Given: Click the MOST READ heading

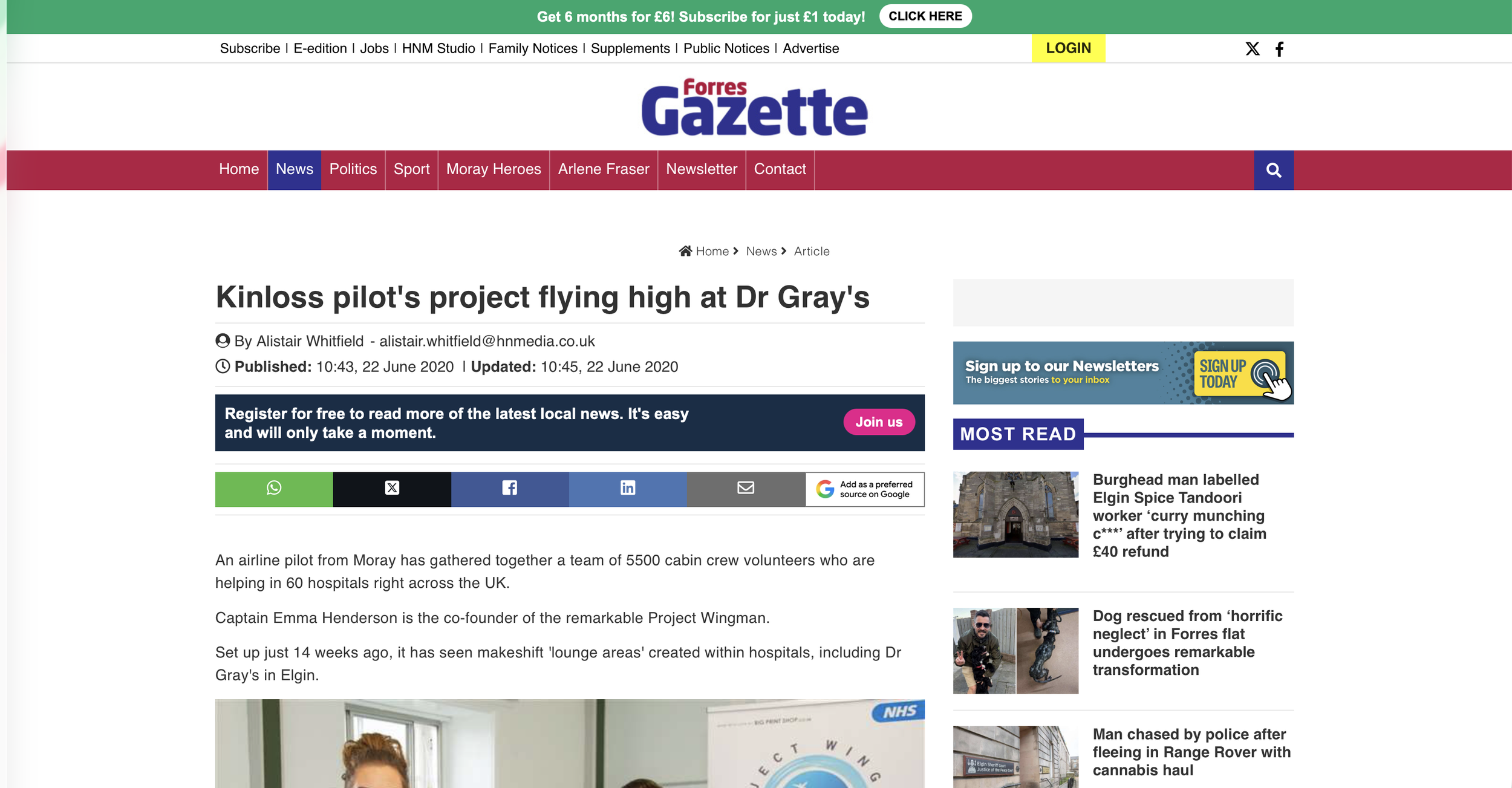Looking at the screenshot, I should pyautogui.click(x=1018, y=434).
